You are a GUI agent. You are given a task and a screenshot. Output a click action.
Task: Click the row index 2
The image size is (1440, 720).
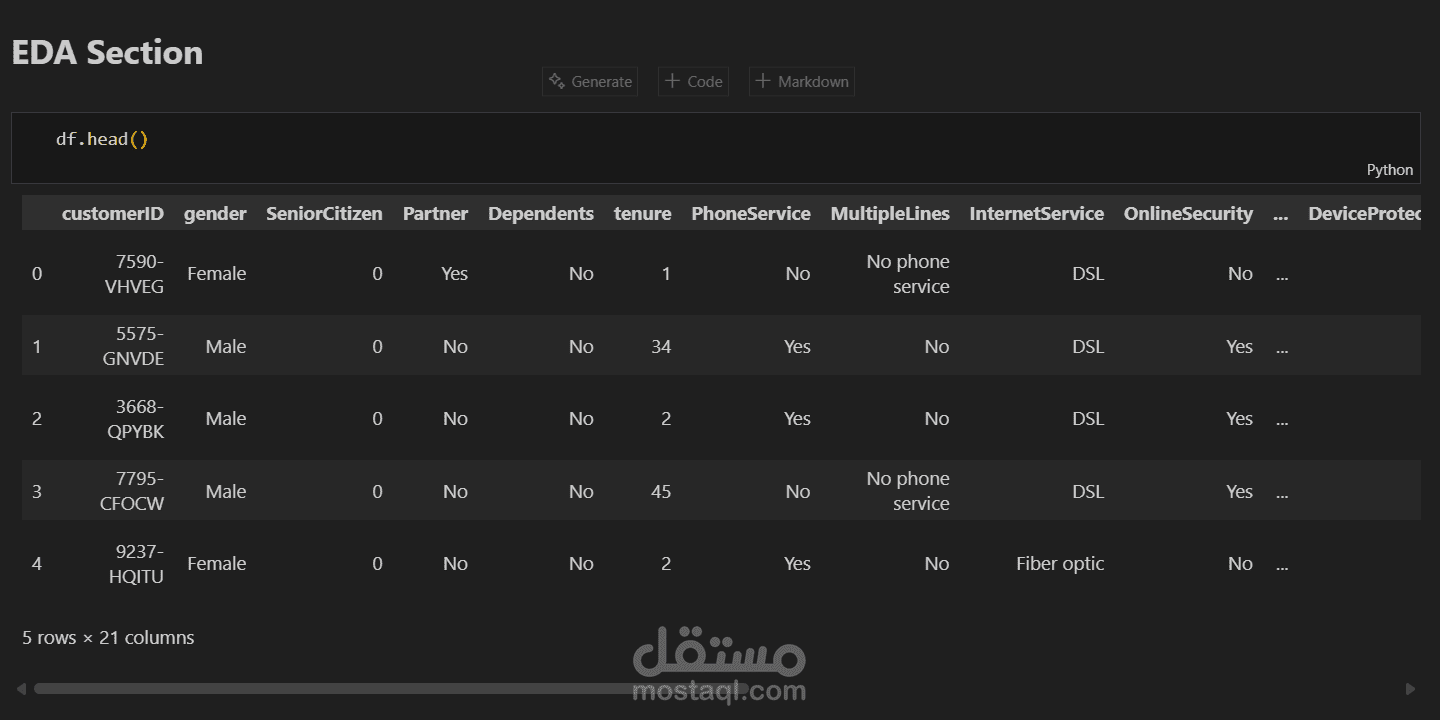tap(37, 419)
